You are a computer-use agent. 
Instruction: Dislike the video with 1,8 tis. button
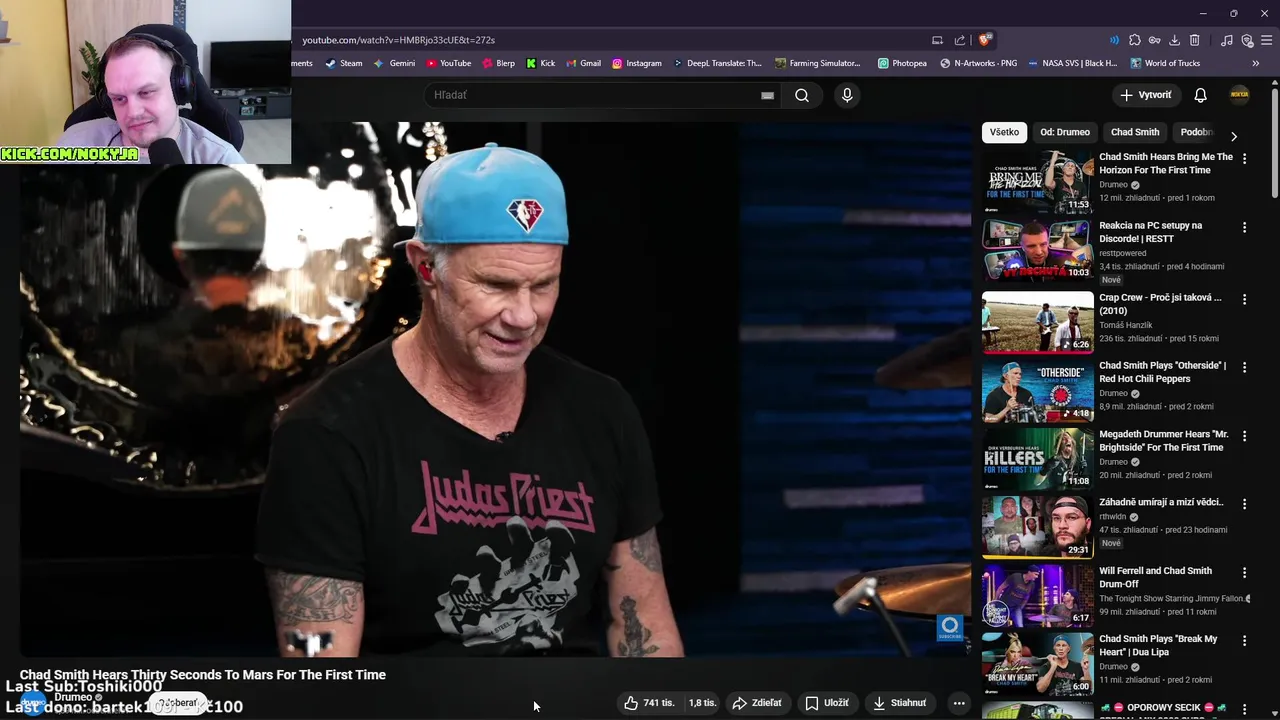[x=702, y=703]
